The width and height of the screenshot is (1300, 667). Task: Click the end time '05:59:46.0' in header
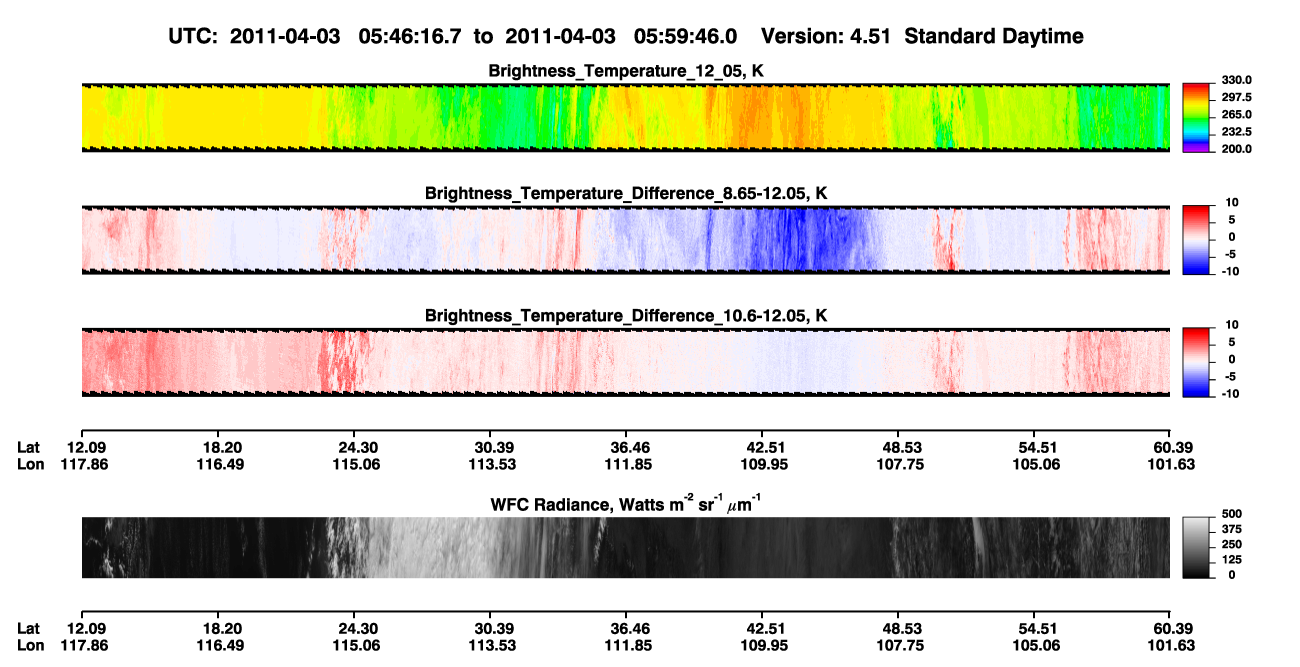684,37
